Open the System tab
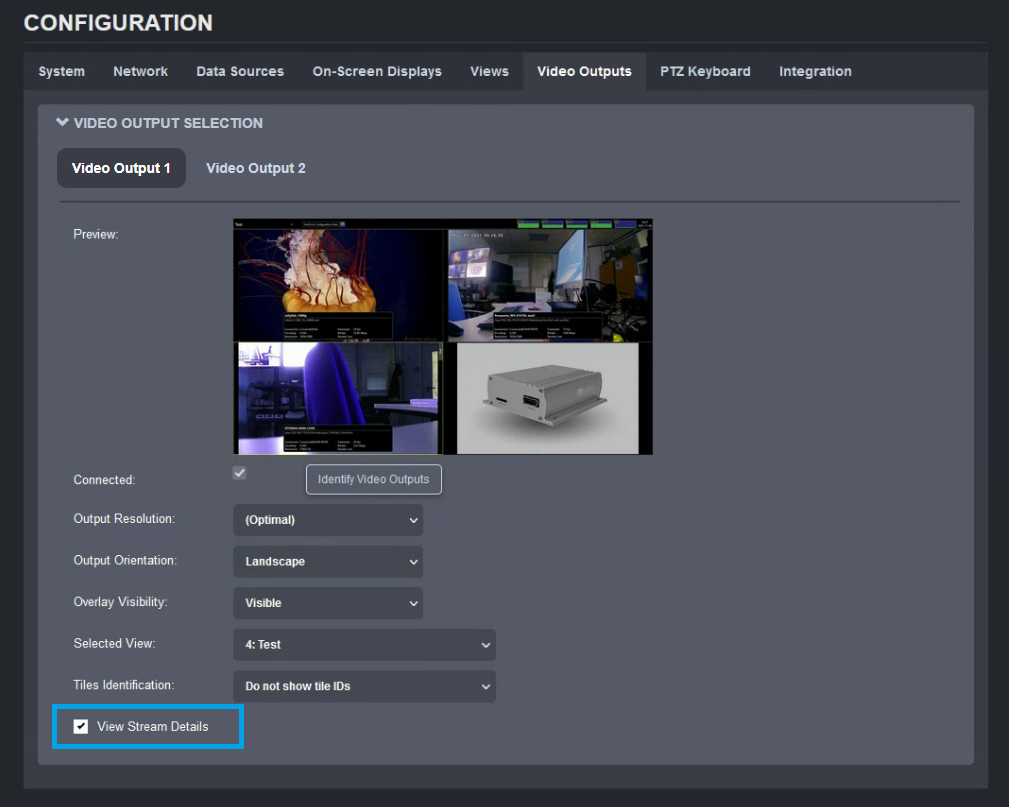Viewport: 1009px width, 807px height. [61, 71]
